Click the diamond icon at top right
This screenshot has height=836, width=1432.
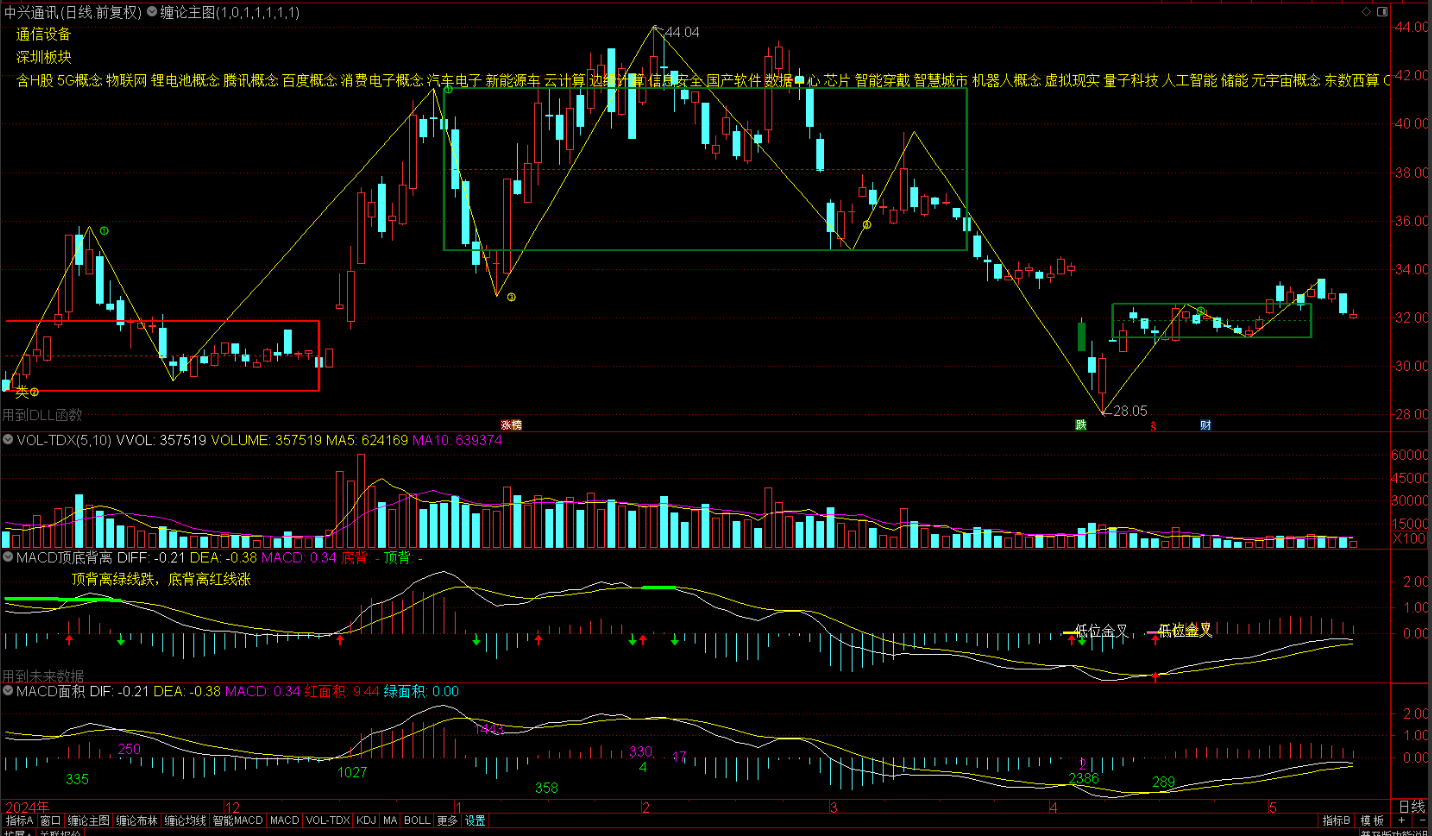1366,12
